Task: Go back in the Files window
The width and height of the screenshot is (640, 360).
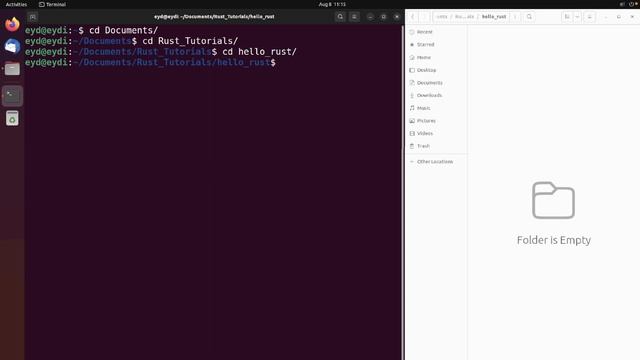Action: coord(413,17)
